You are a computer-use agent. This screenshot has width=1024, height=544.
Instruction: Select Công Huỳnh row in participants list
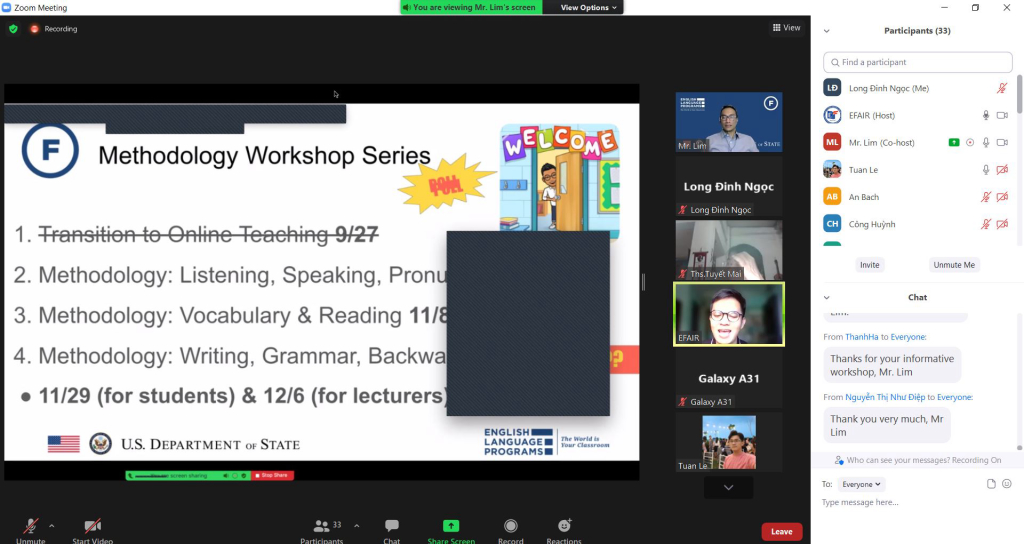tap(916, 224)
